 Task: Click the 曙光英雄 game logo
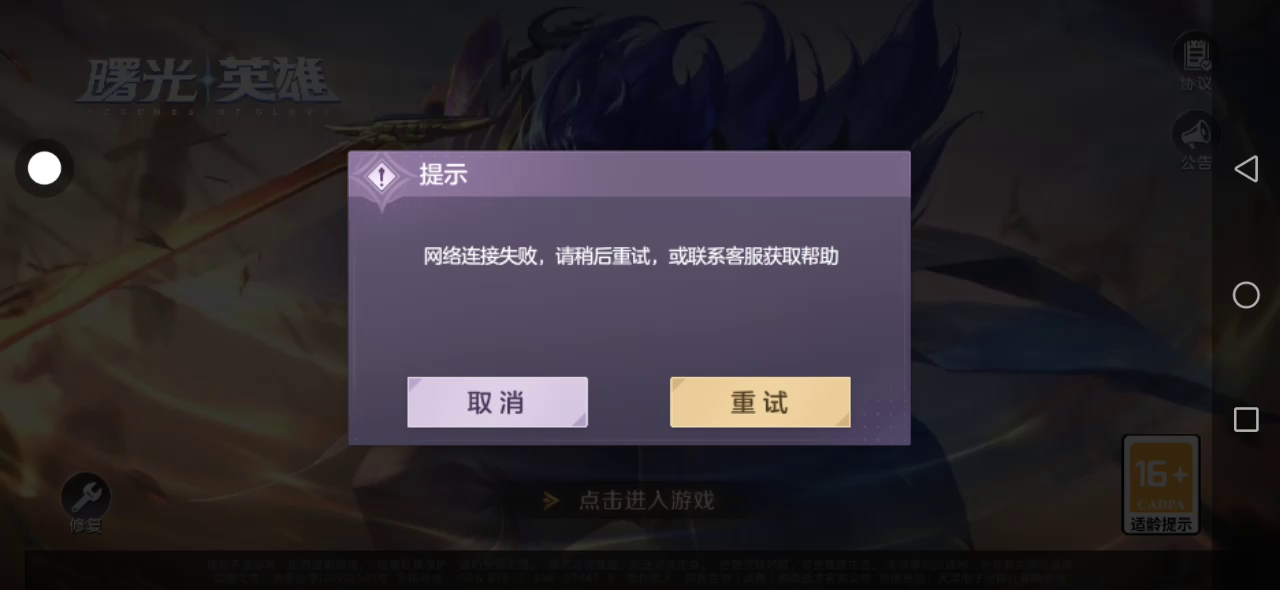(208, 84)
